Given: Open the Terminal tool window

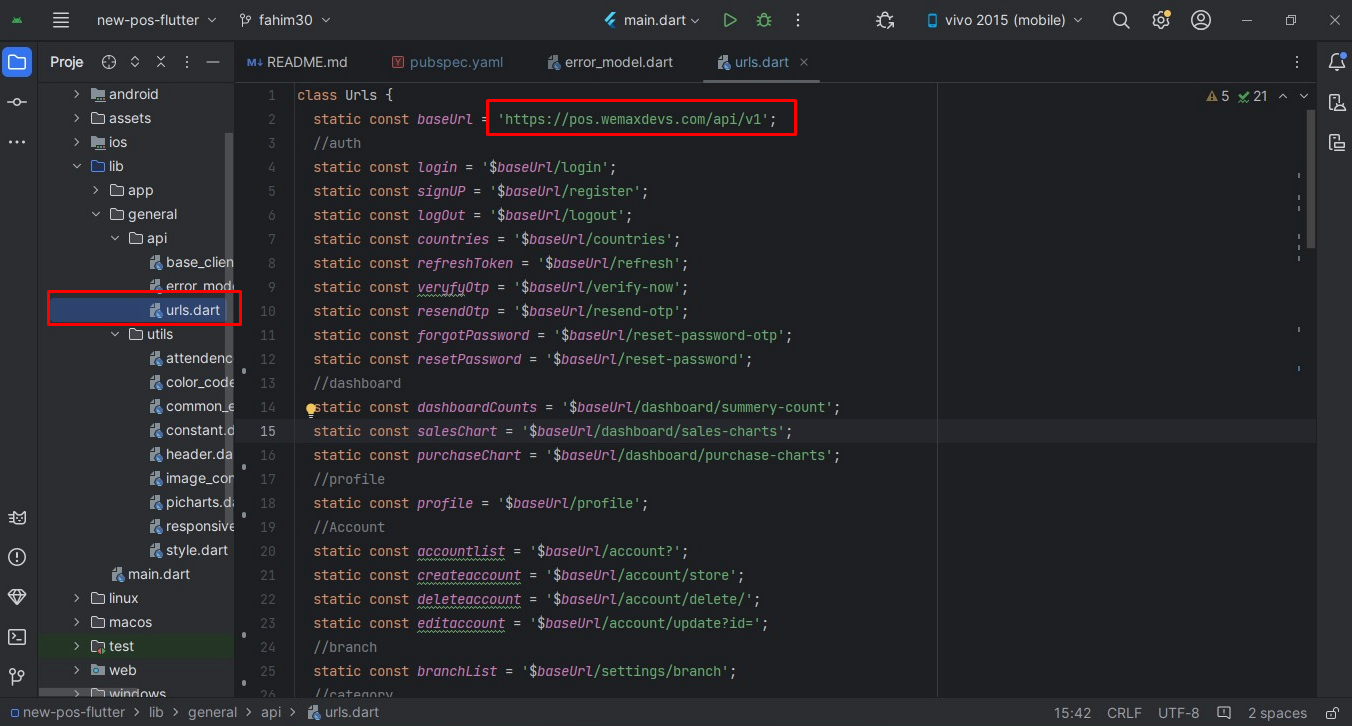Looking at the screenshot, I should (17, 637).
